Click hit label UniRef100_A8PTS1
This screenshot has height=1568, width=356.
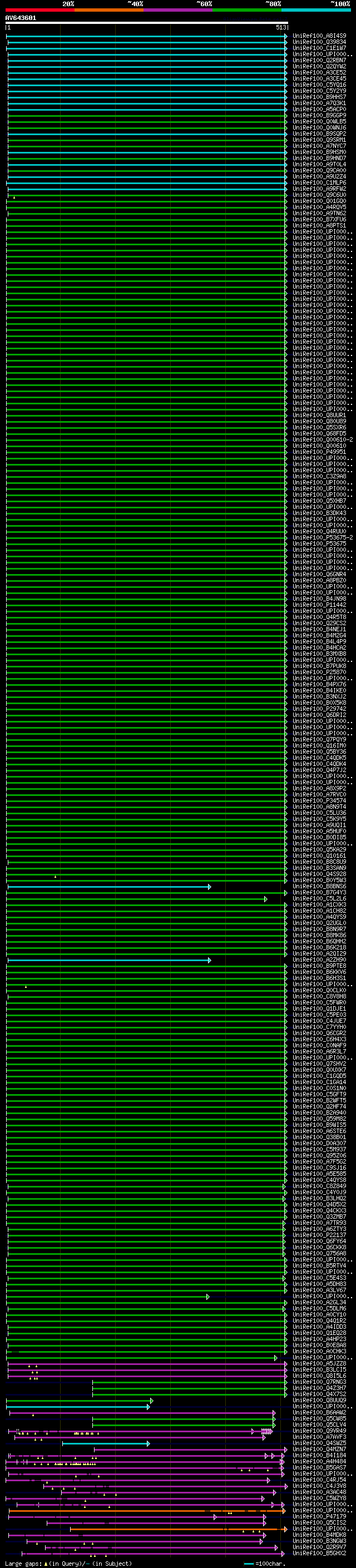(319, 225)
